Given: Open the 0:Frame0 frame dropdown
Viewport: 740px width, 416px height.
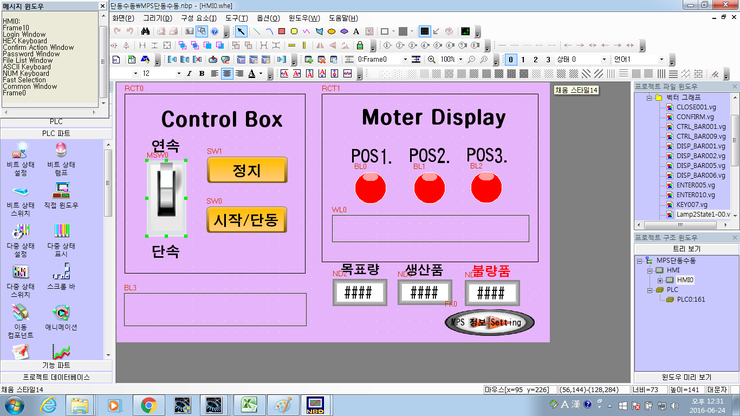Looking at the screenshot, I should [x=405, y=59].
